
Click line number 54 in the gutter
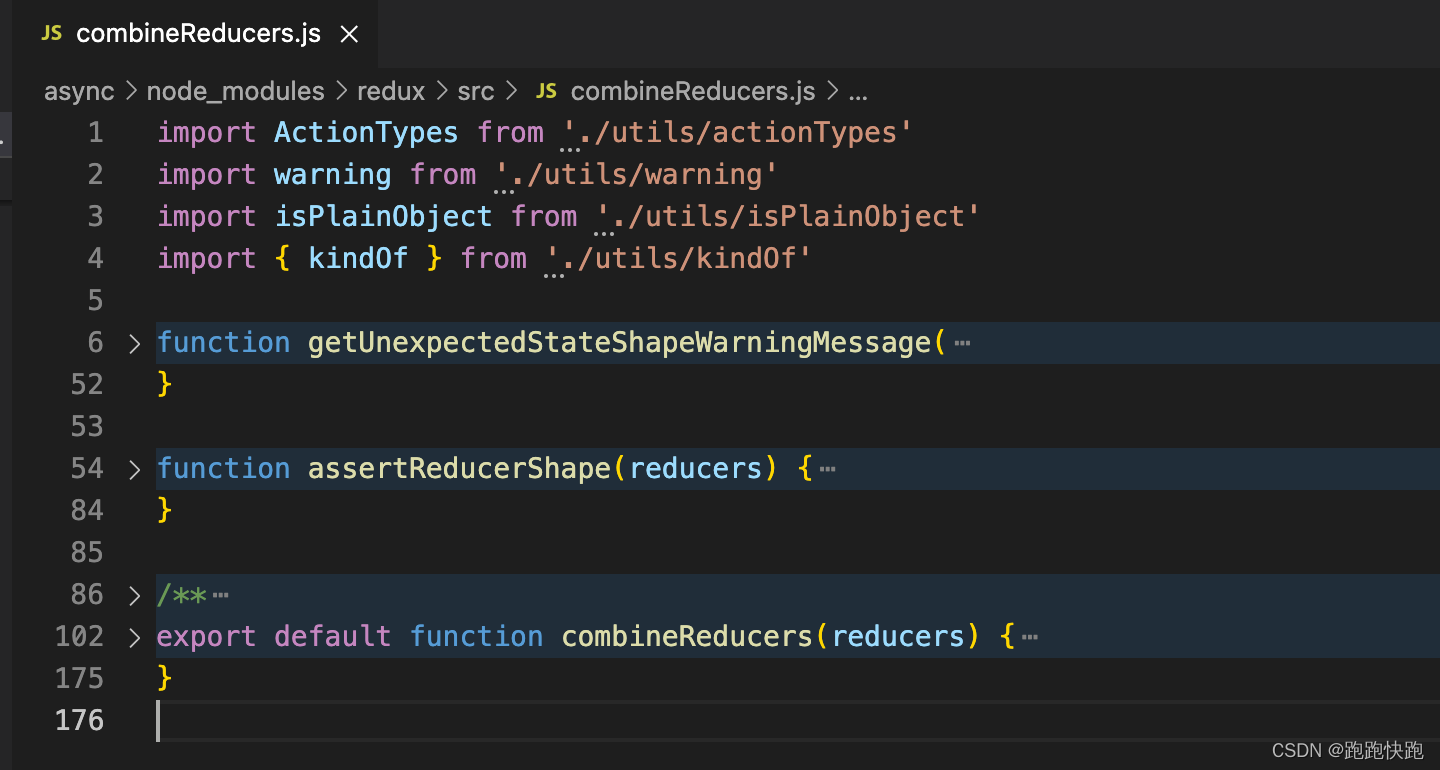pos(87,467)
